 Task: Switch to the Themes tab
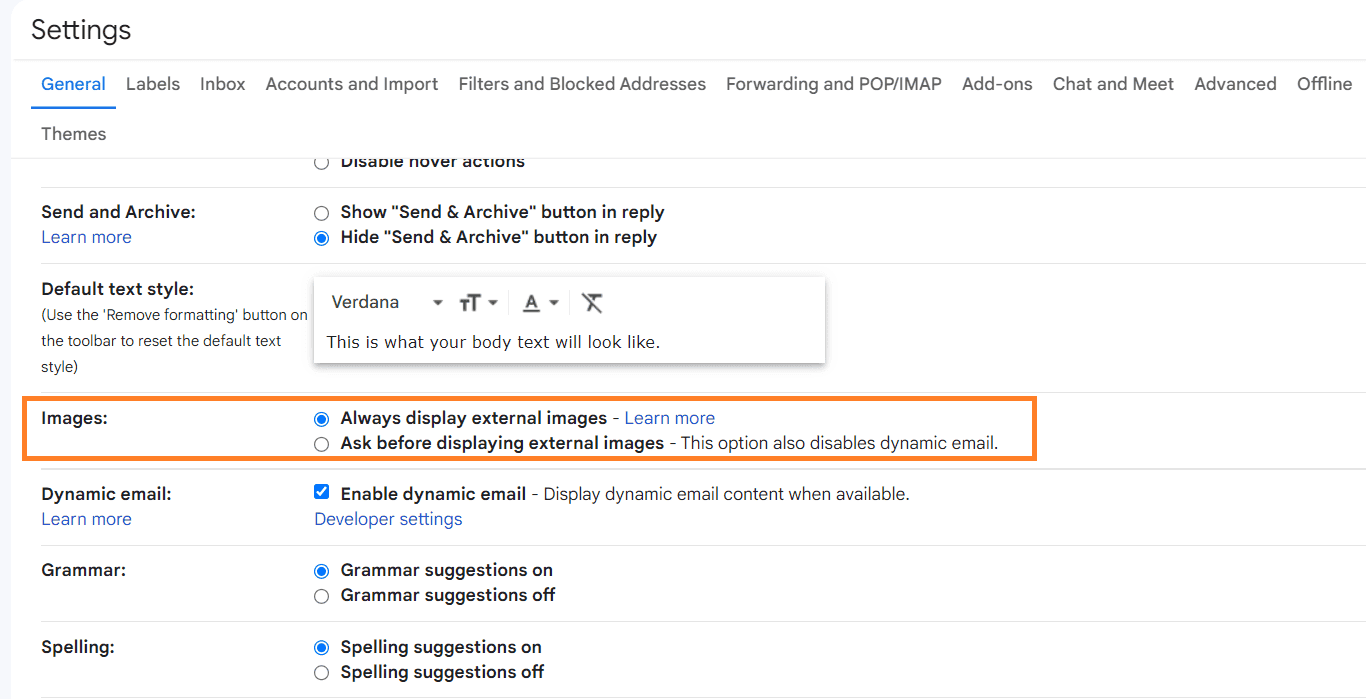(73, 133)
